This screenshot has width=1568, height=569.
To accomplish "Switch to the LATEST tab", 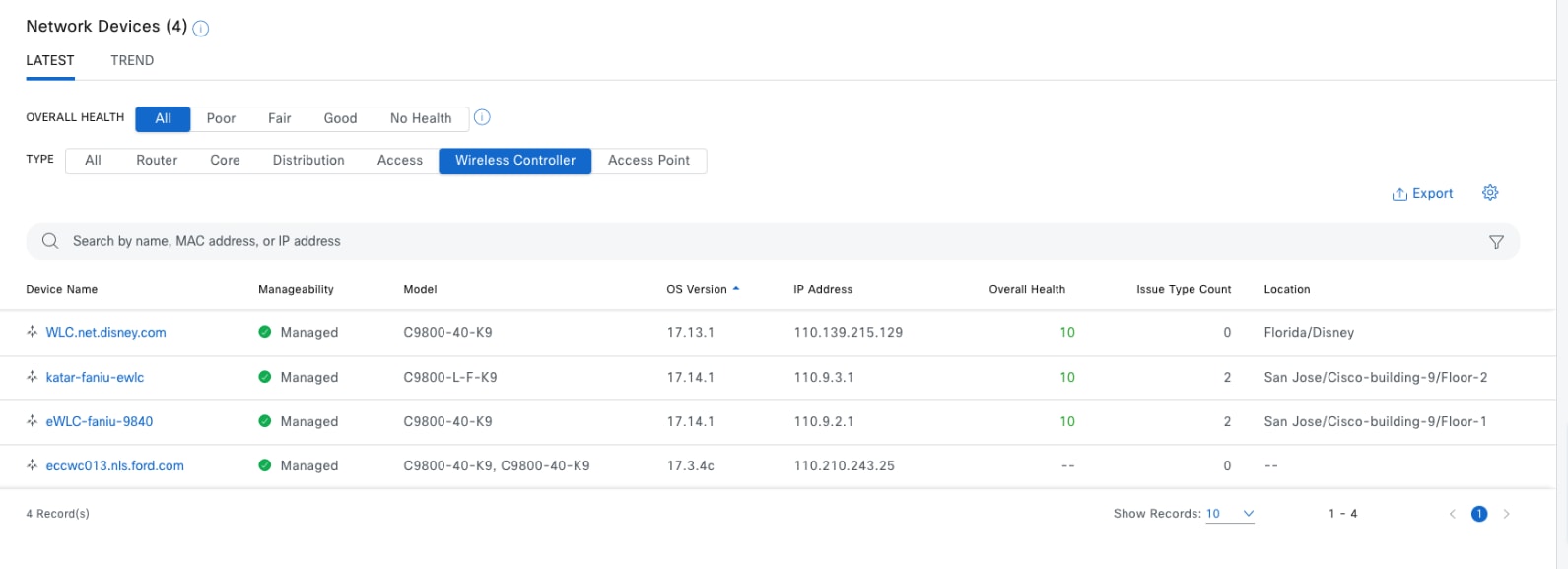I will coord(50,60).
